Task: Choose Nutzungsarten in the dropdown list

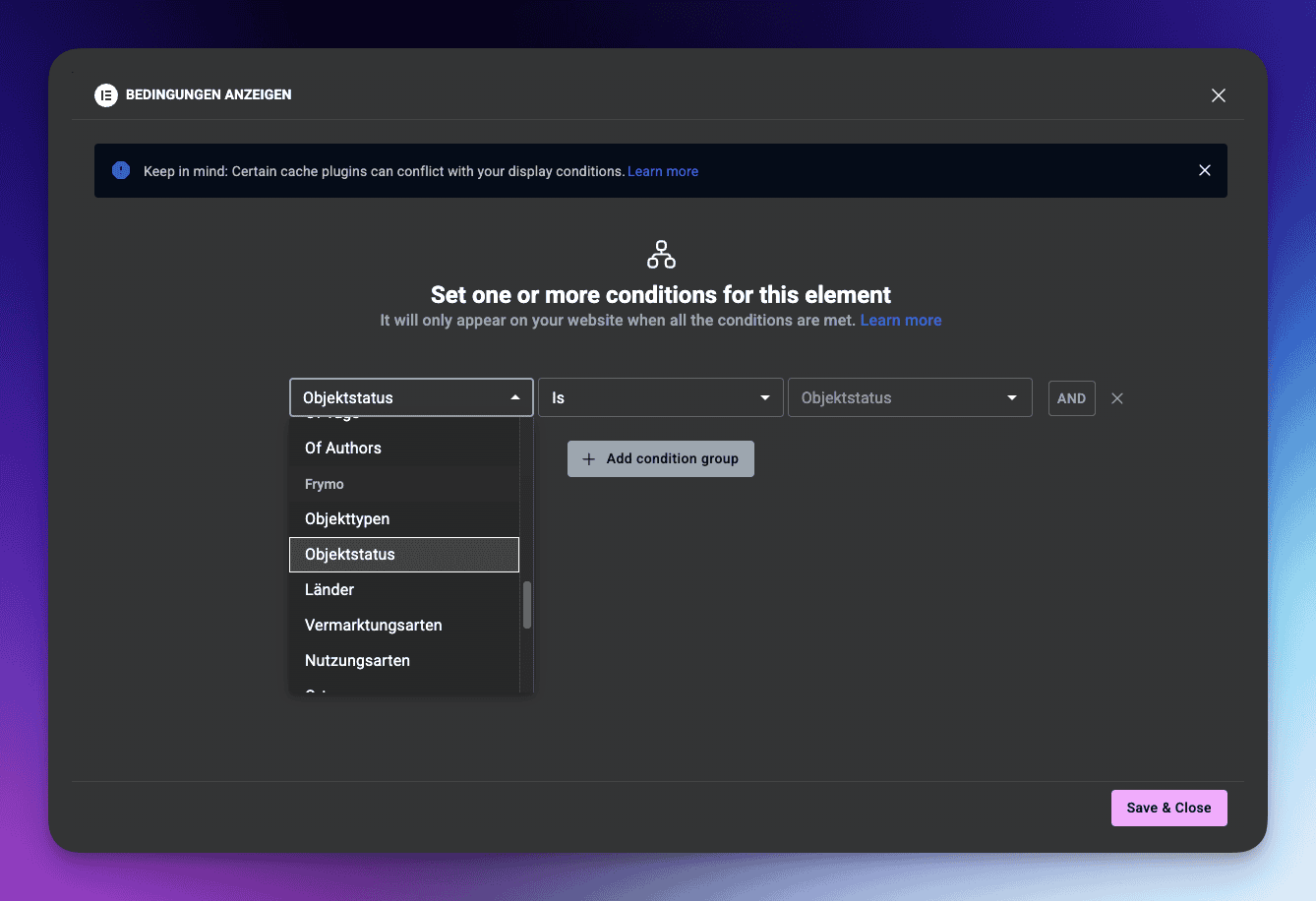Action: (357, 661)
